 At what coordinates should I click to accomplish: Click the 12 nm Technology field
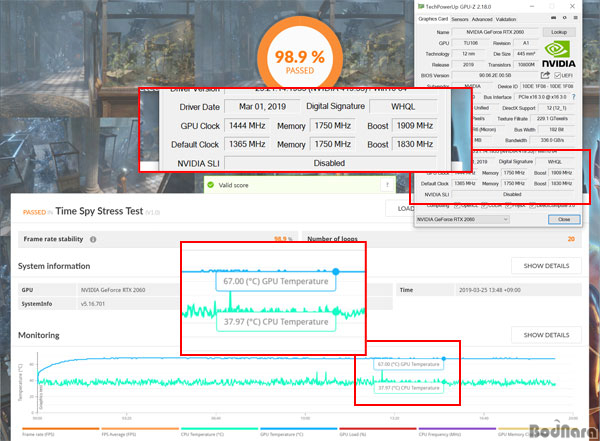pos(468,54)
